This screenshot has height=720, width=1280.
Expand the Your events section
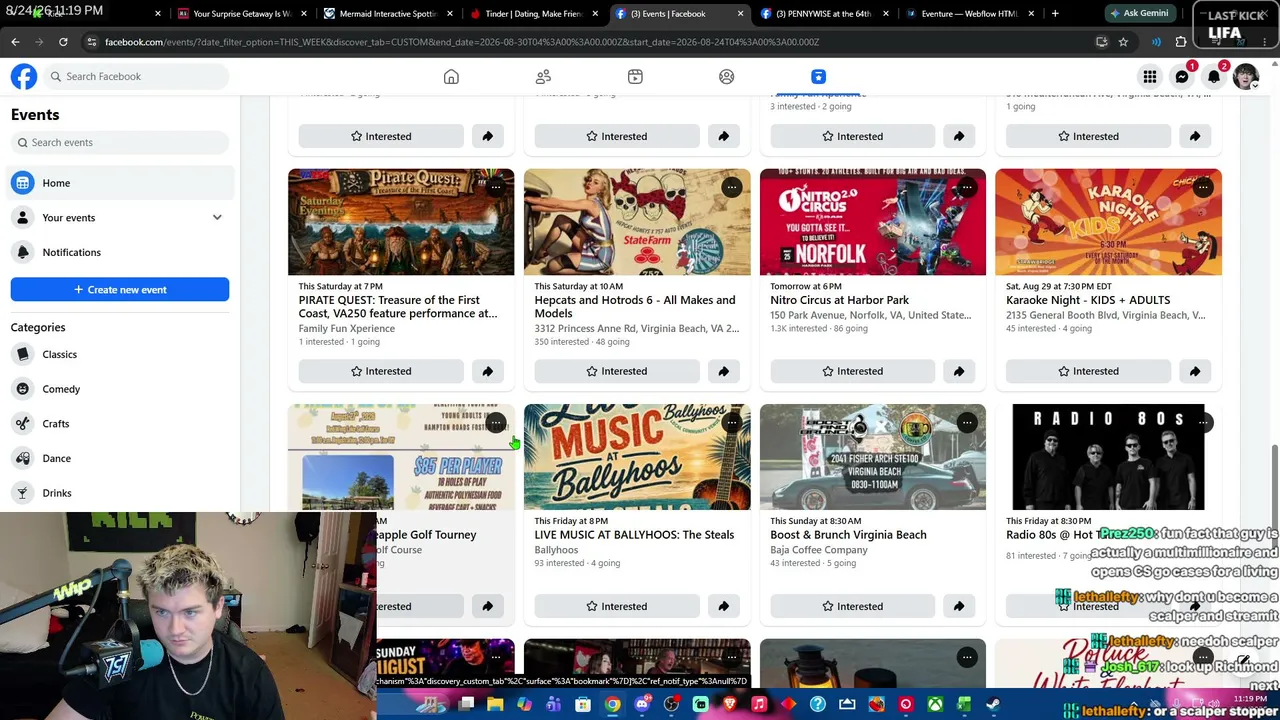pos(217,218)
